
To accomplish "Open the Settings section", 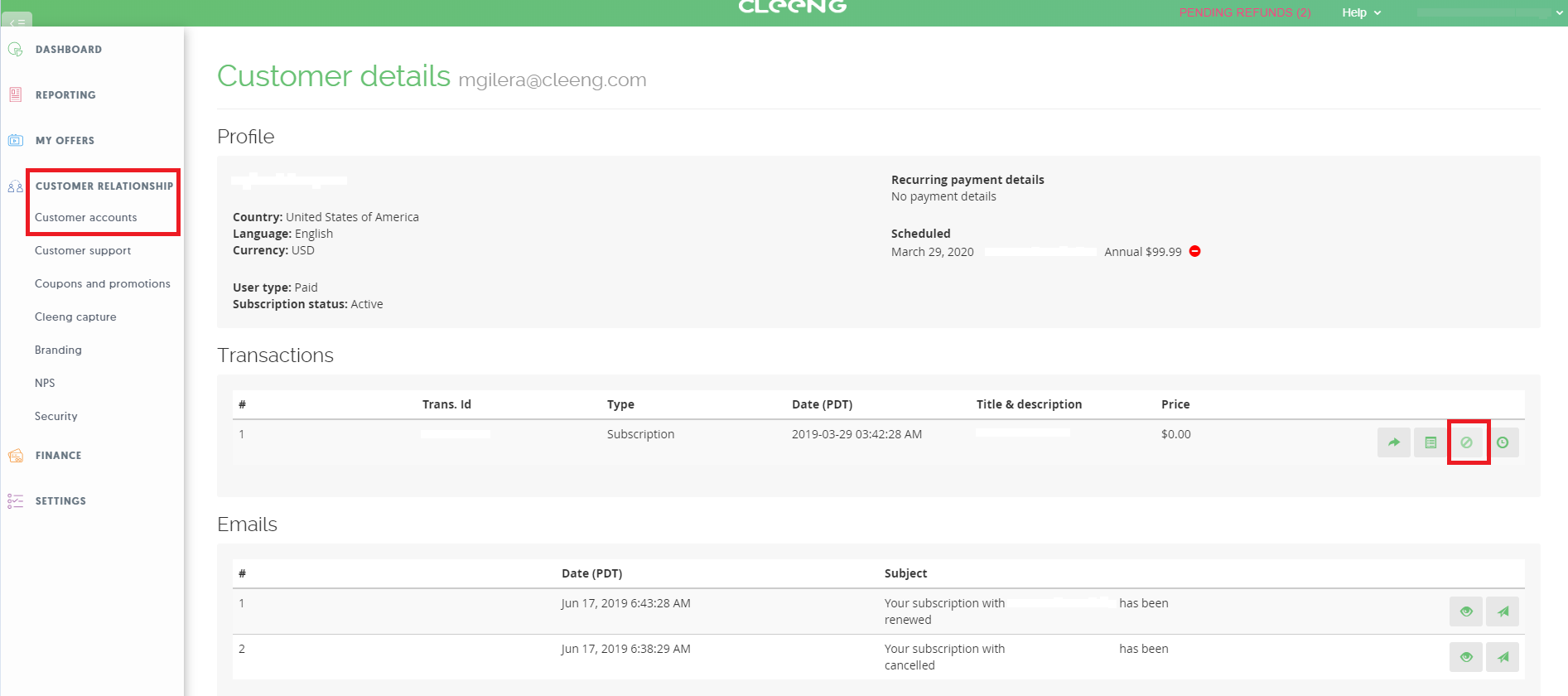I will pos(60,501).
